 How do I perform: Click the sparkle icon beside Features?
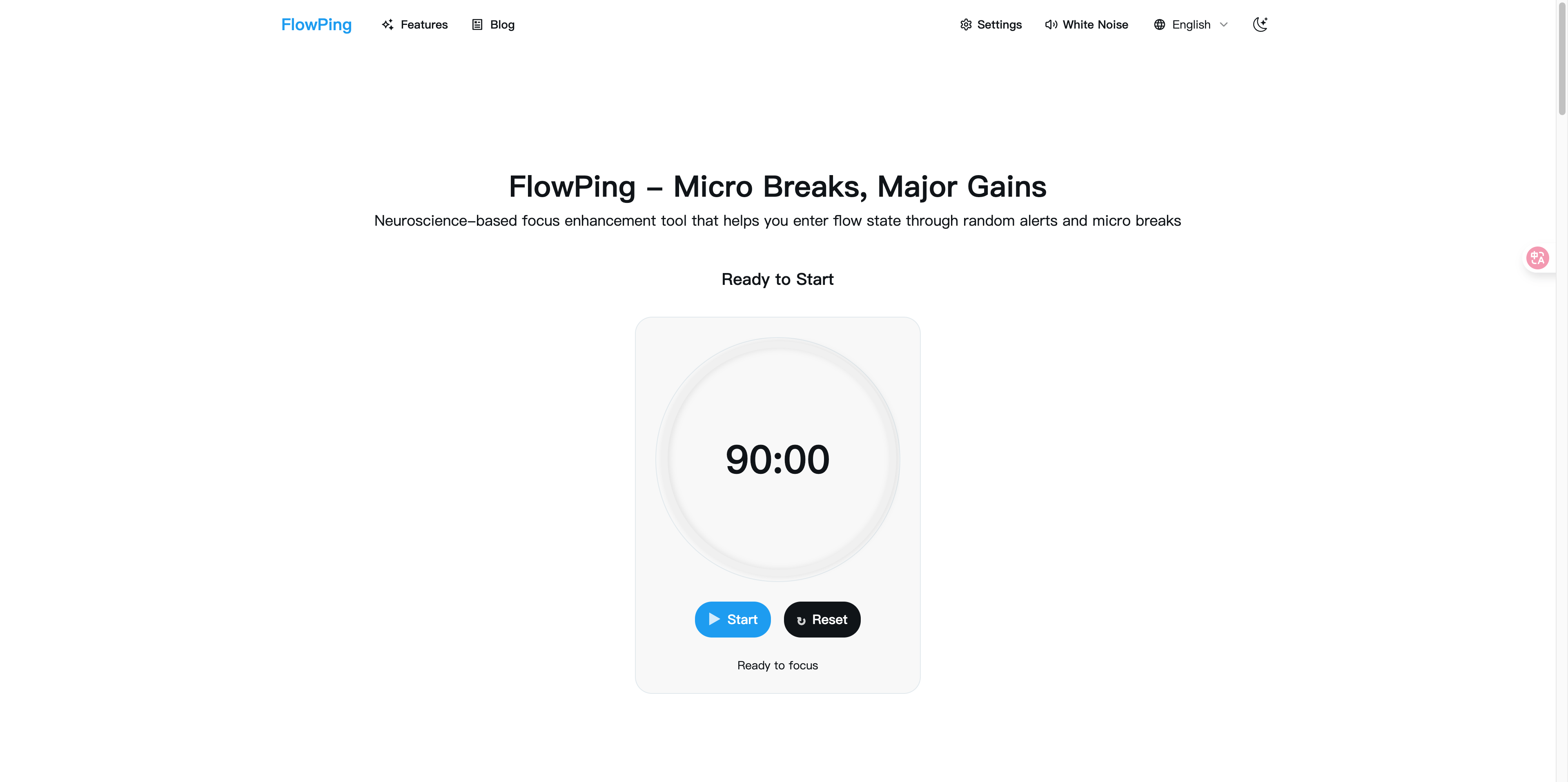point(387,25)
